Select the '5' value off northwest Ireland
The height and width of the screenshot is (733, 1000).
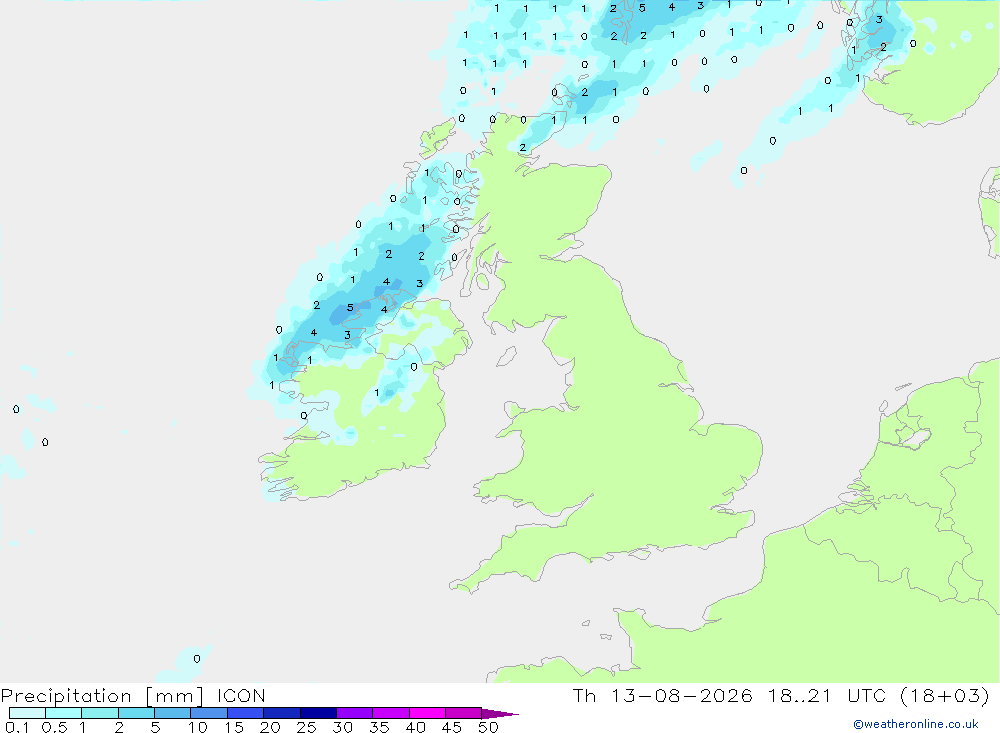[x=349, y=307]
